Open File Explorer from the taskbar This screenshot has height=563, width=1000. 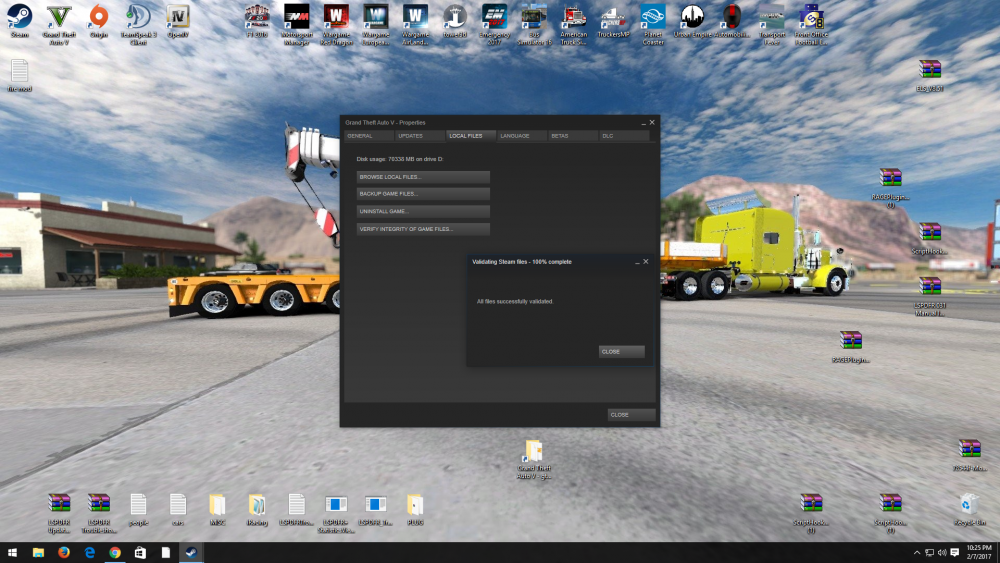click(x=38, y=553)
